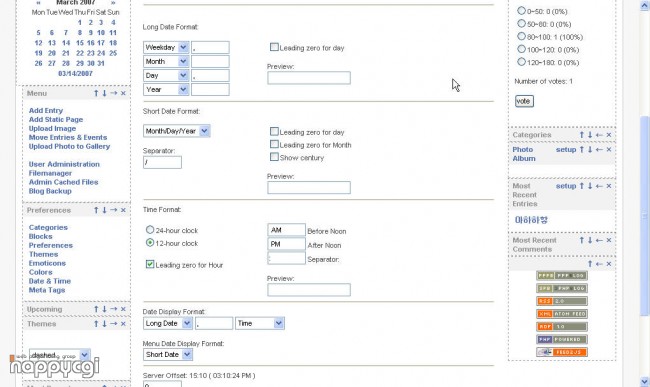
Task: Move Upcoming block to the right
Action: [114, 309]
